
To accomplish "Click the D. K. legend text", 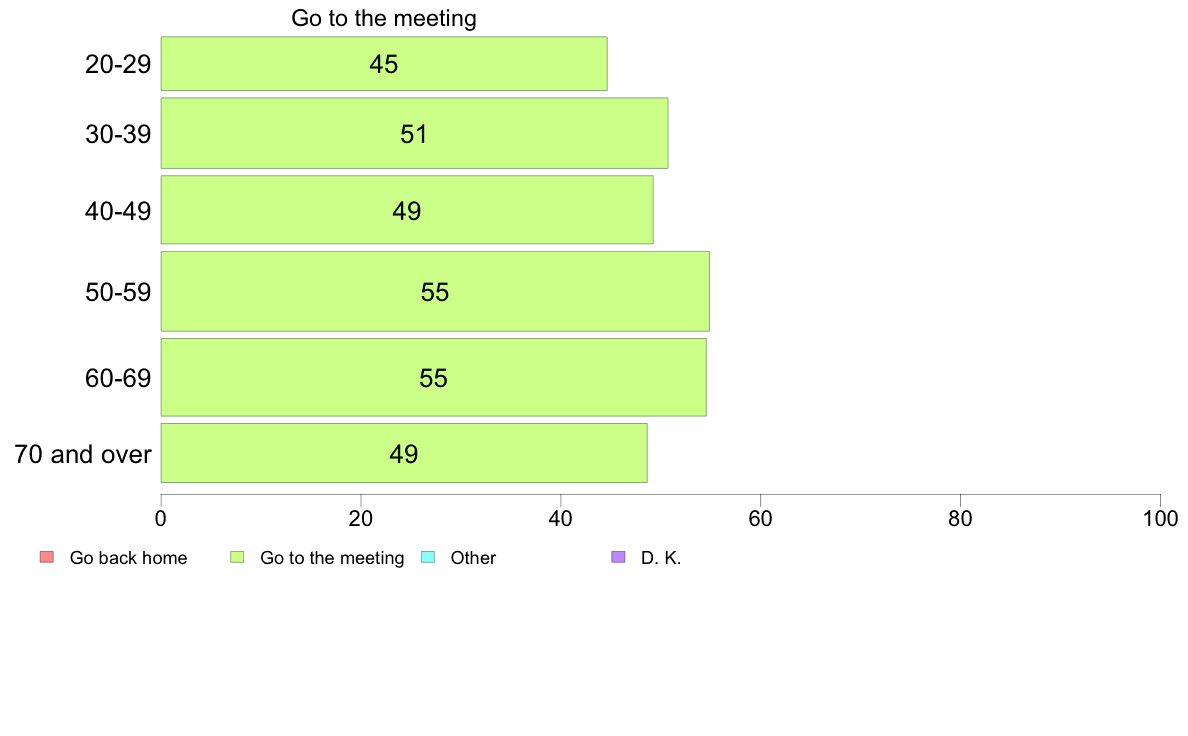I will (x=661, y=558).
